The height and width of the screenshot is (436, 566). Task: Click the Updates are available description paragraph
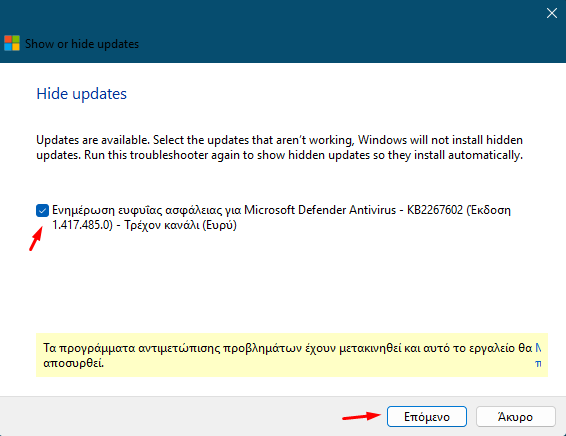[279, 148]
